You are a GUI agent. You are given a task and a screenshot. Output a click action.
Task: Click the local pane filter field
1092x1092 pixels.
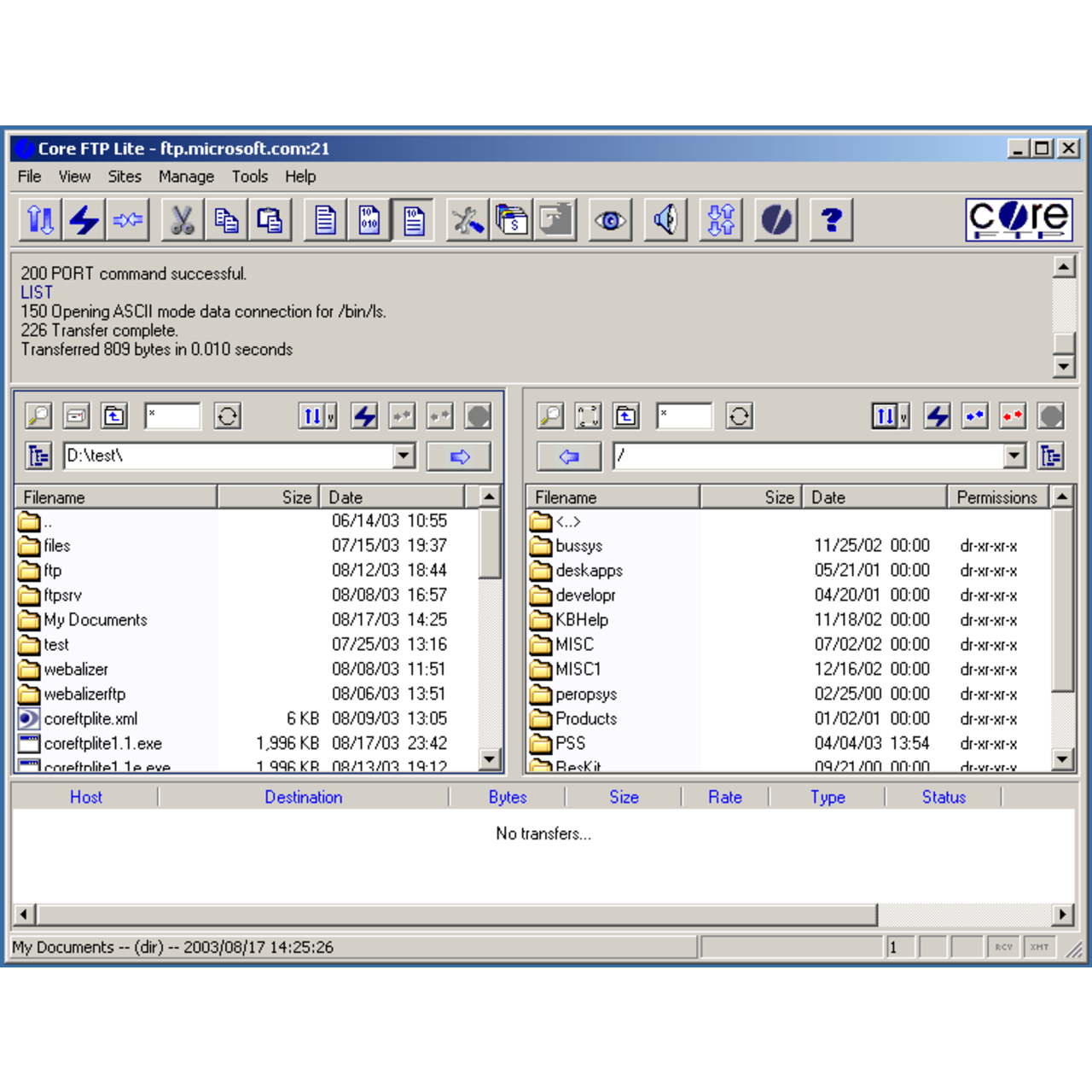pos(173,416)
